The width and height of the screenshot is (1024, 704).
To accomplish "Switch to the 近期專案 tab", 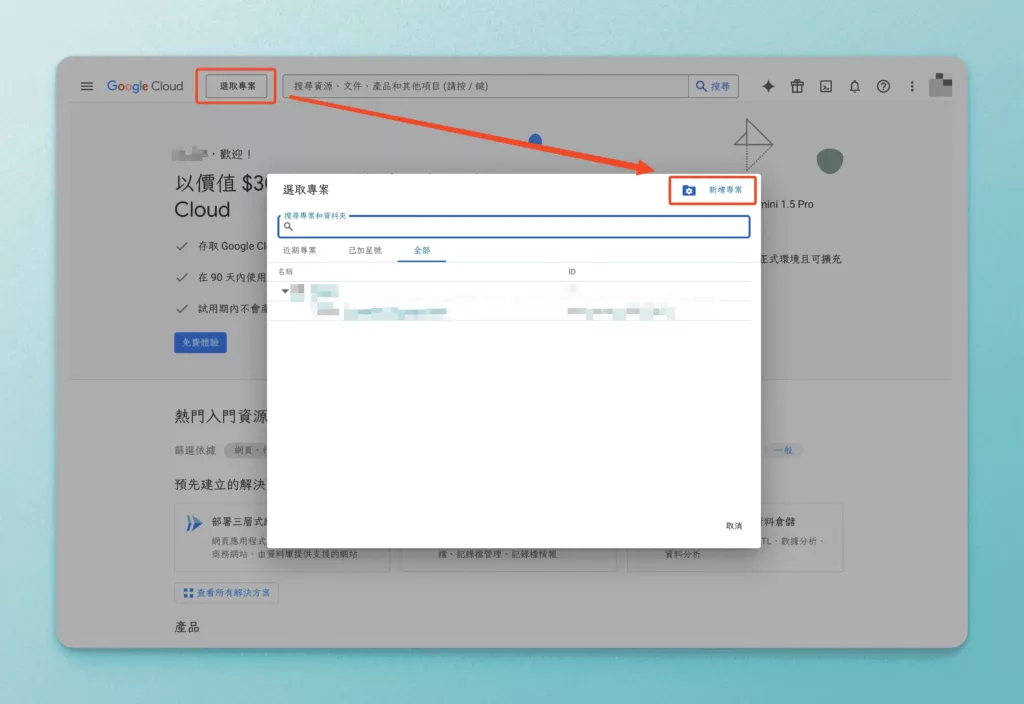I will point(299,250).
